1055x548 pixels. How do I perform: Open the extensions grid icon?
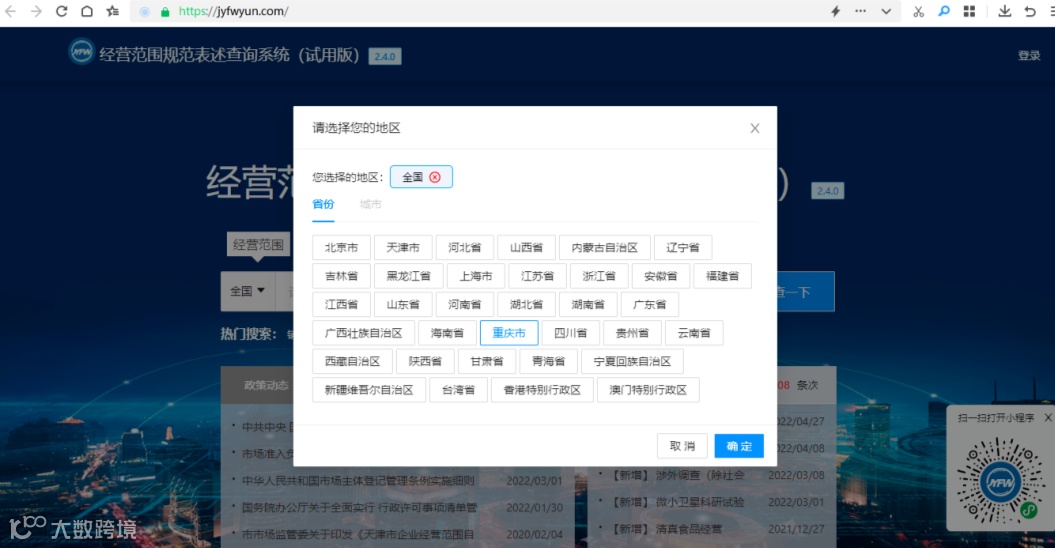(970, 11)
